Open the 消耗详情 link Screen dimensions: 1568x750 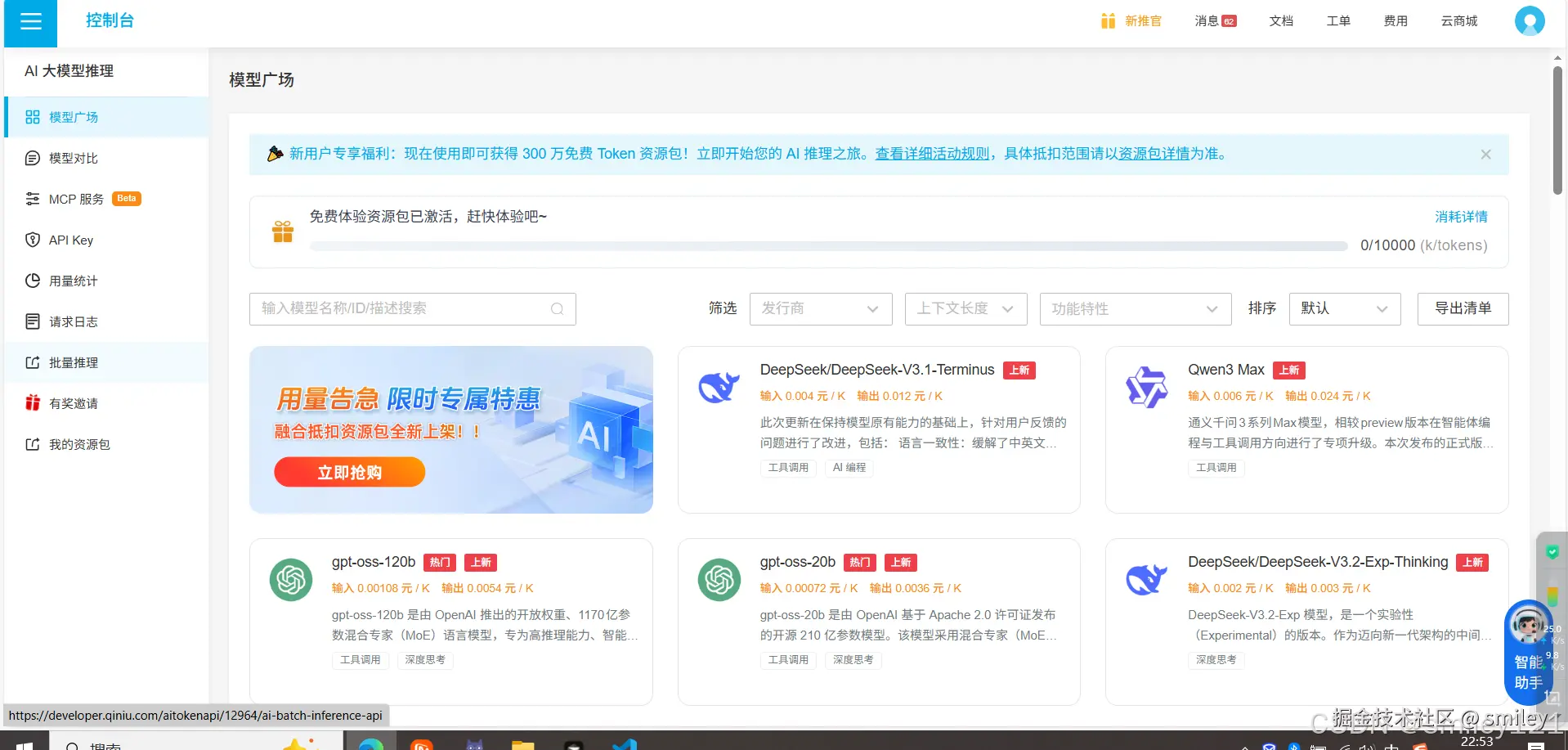tap(1462, 217)
